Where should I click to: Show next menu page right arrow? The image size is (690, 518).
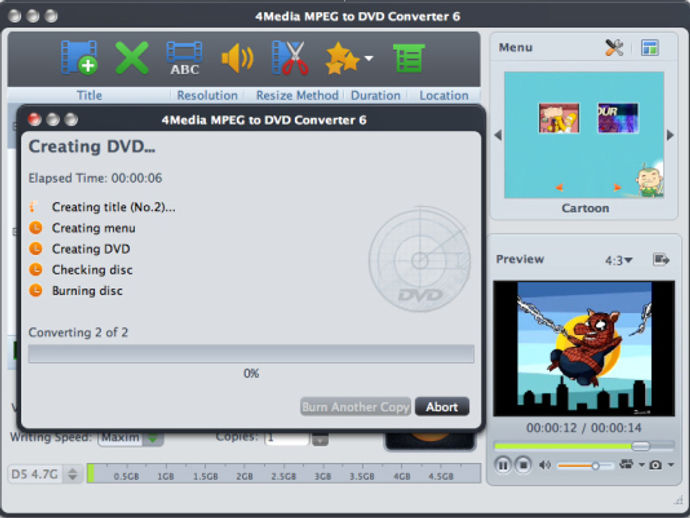click(670, 135)
